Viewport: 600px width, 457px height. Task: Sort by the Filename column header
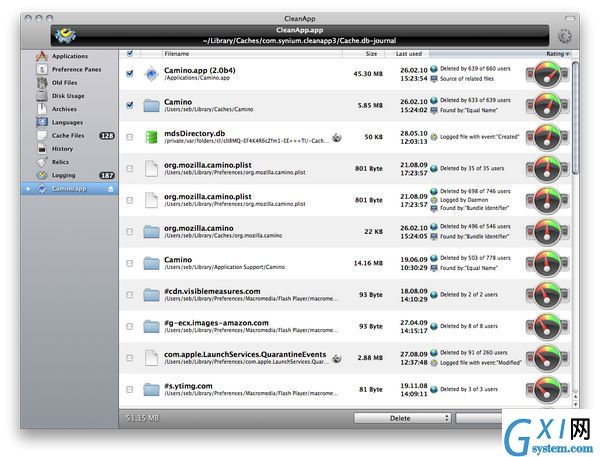point(253,54)
